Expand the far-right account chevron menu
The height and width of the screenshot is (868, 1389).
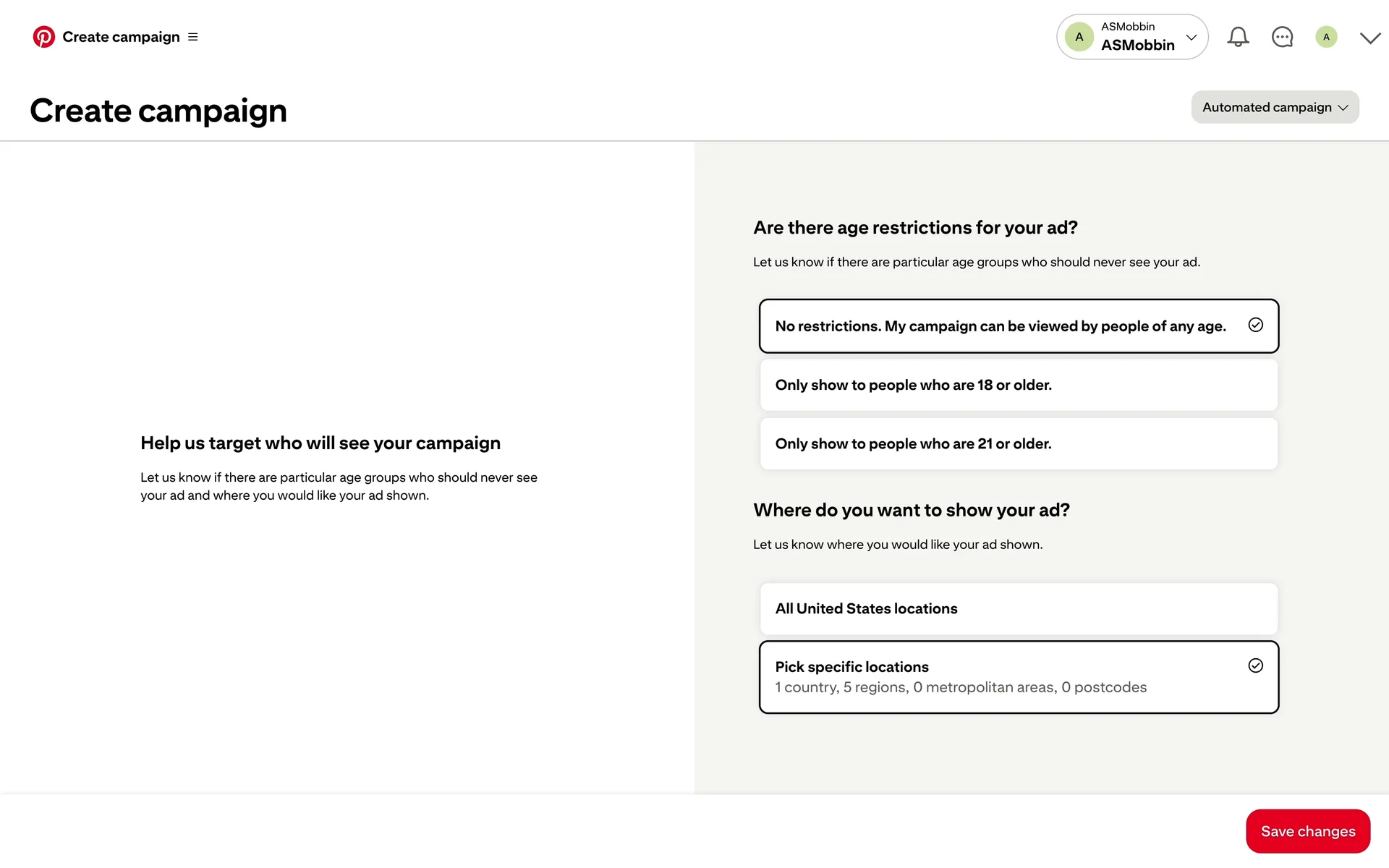[x=1369, y=38]
